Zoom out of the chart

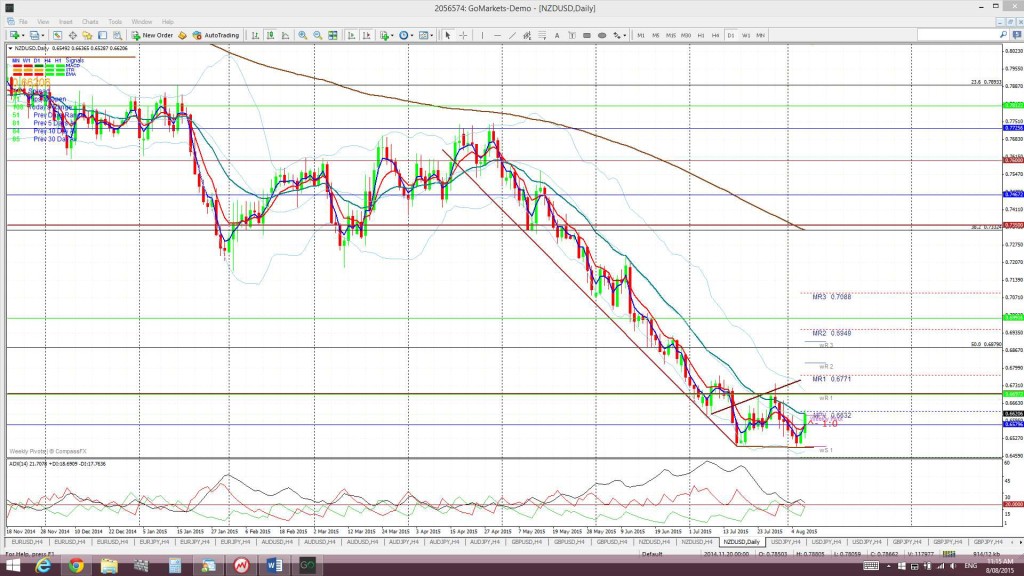click(317, 35)
